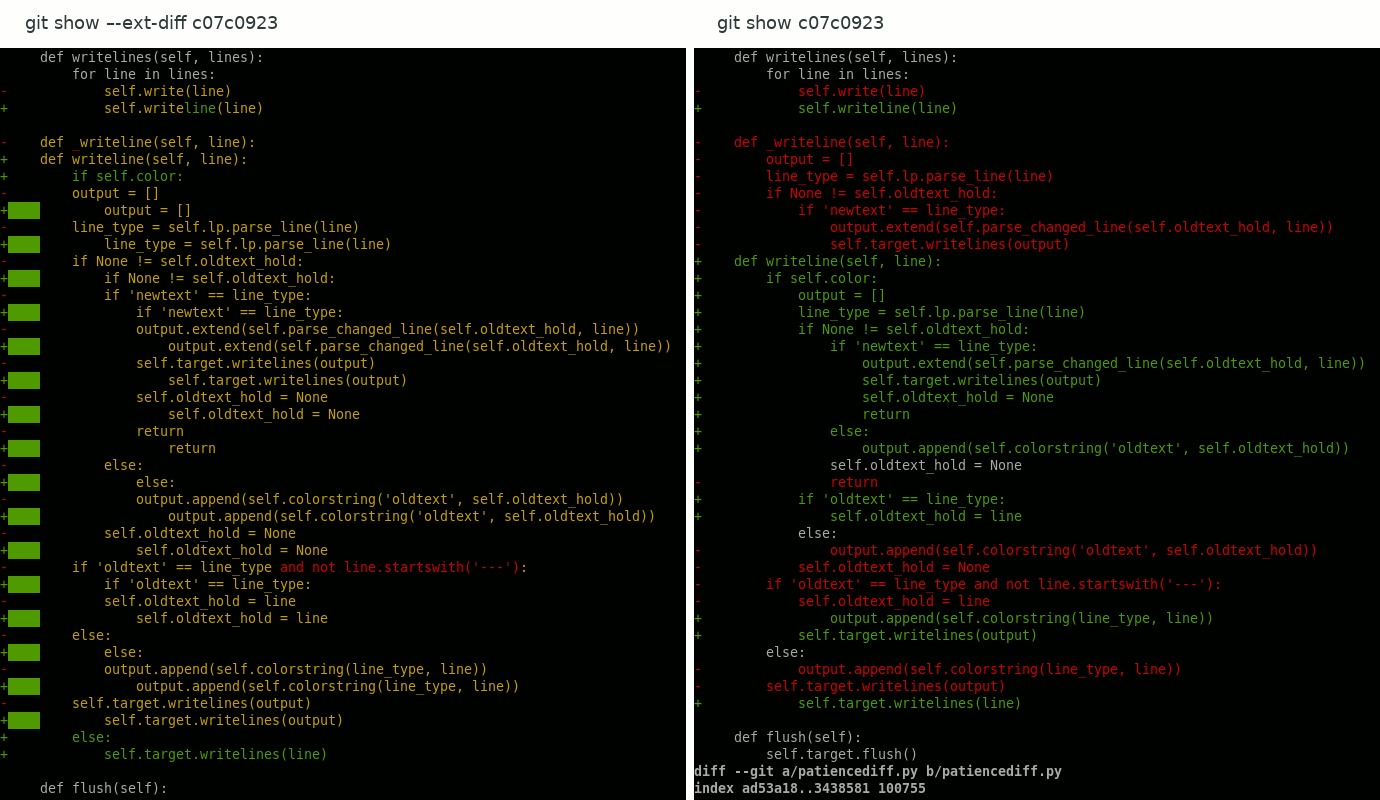Click 'for line in lines:' in right pane
Image resolution: width=1380 pixels, height=800 pixels.
[837, 74]
